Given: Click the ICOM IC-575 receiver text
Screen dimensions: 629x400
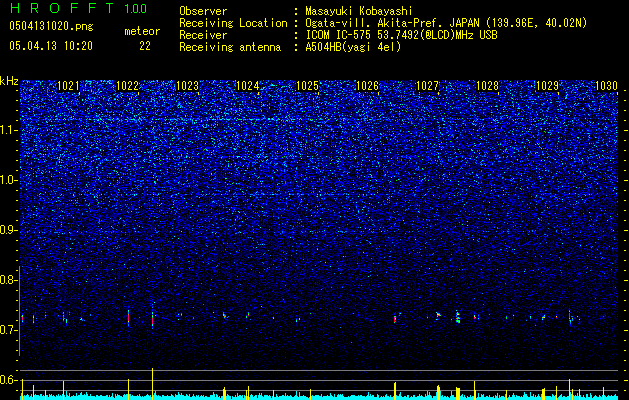Looking at the screenshot, I should 401,35.
